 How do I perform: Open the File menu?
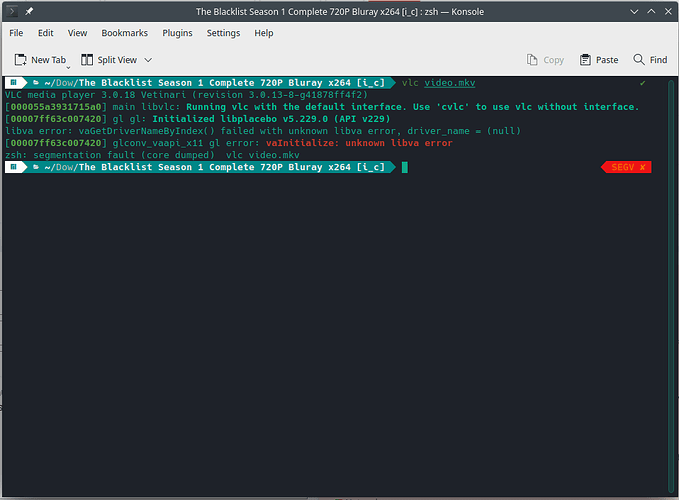[x=16, y=33]
